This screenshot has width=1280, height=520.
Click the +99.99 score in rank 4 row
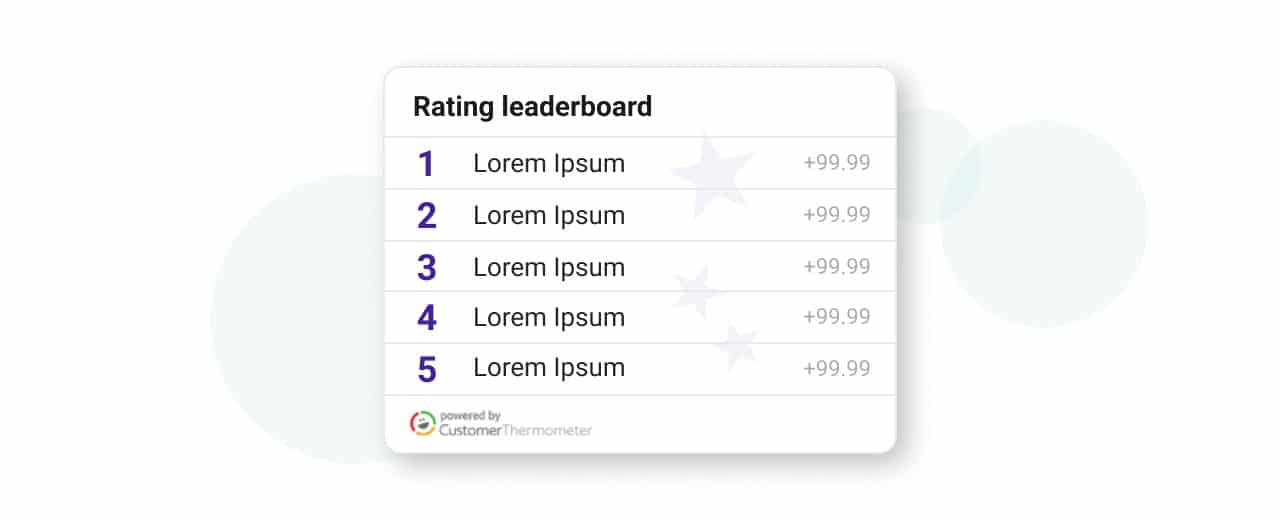[837, 317]
